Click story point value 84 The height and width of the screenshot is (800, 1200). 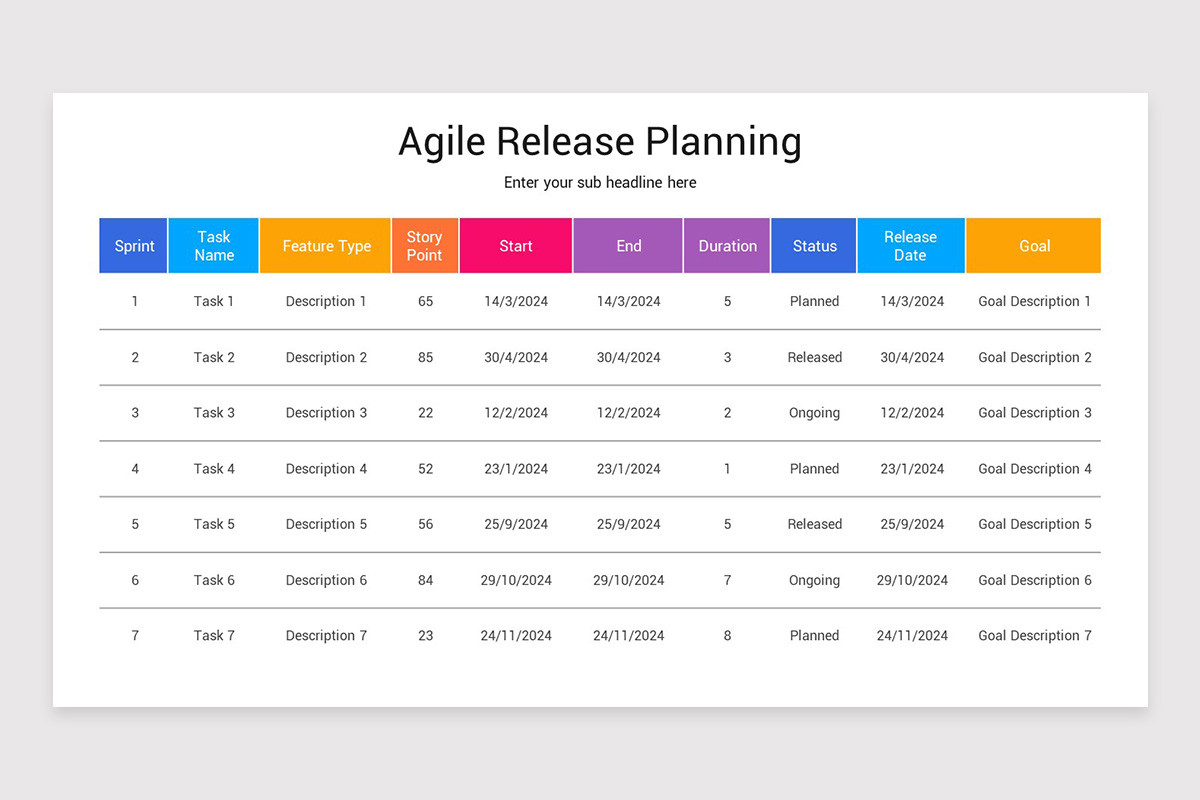point(426,580)
